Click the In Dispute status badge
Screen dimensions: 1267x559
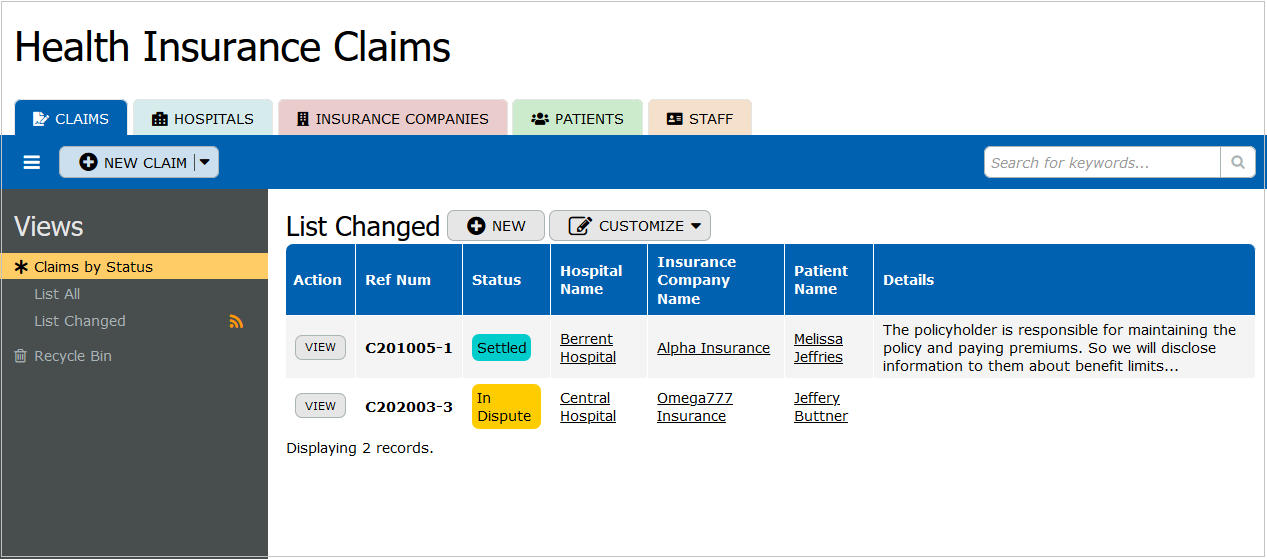click(505, 407)
